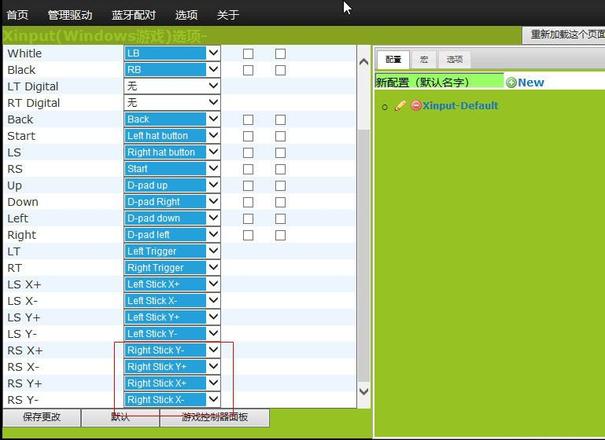The width and height of the screenshot is (605, 440).
Task: Open the Black dropdown showing RB
Action: [x=172, y=70]
